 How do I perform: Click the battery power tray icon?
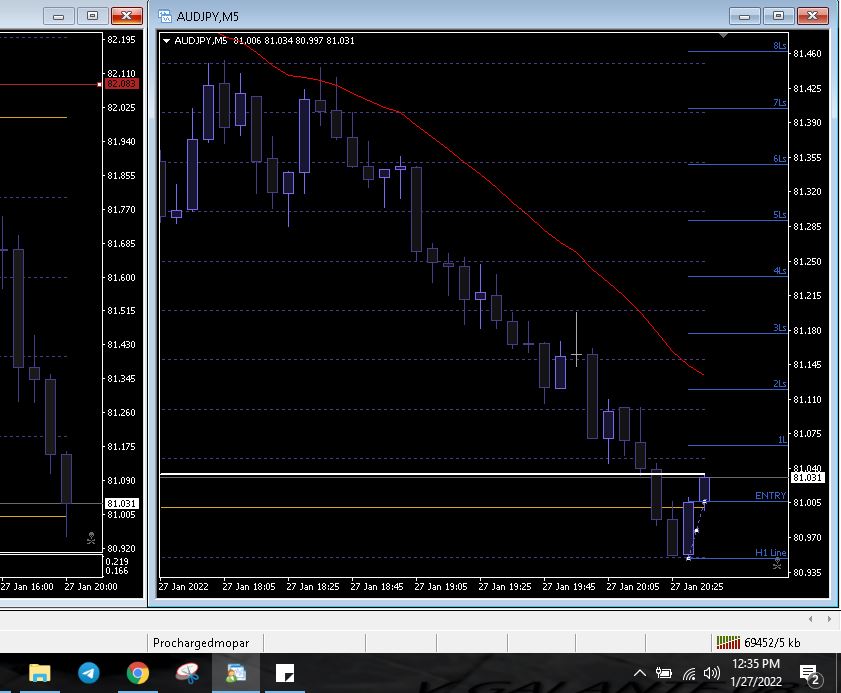[663, 673]
